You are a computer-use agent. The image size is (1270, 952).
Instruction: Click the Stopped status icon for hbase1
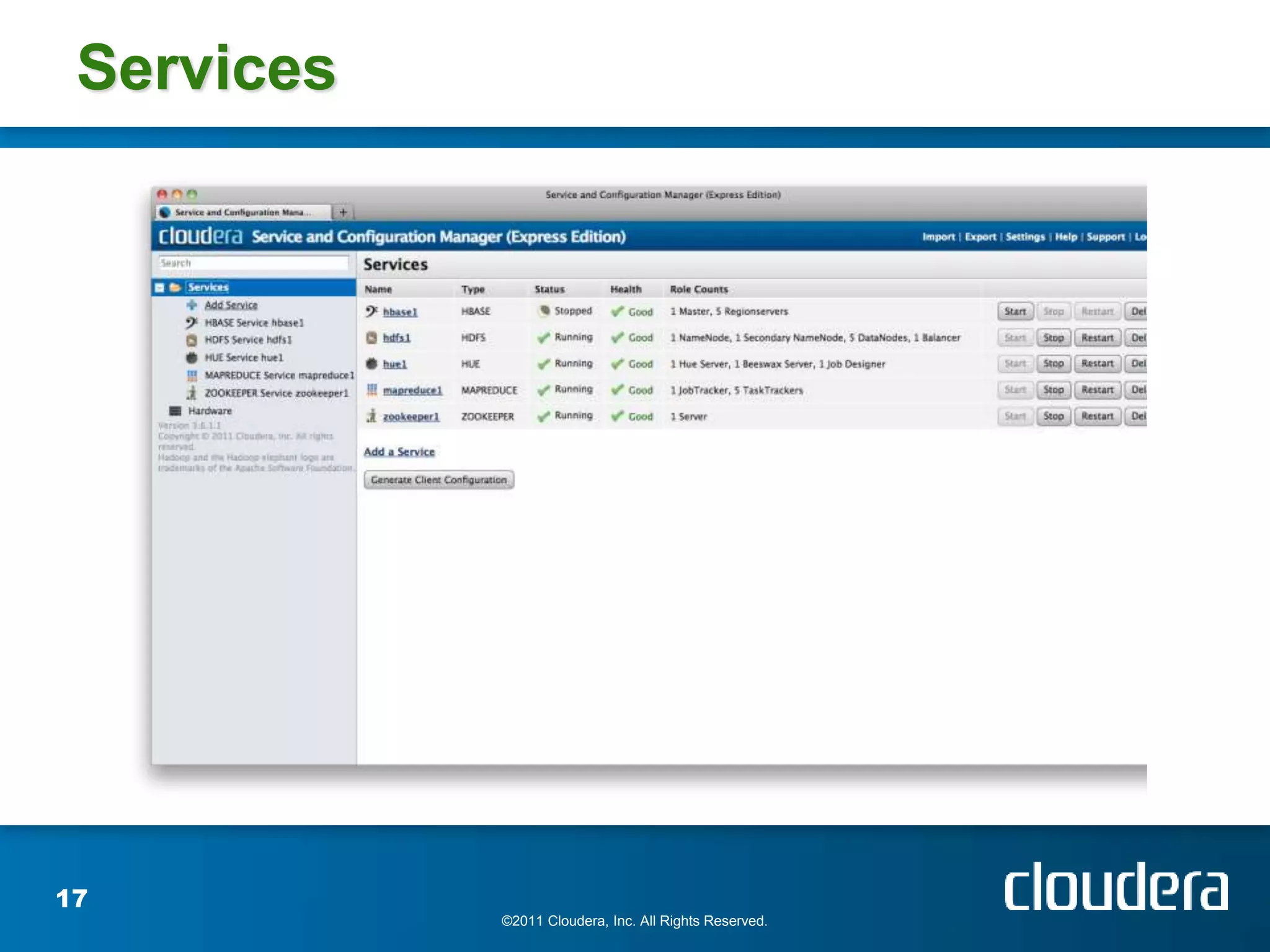[544, 311]
